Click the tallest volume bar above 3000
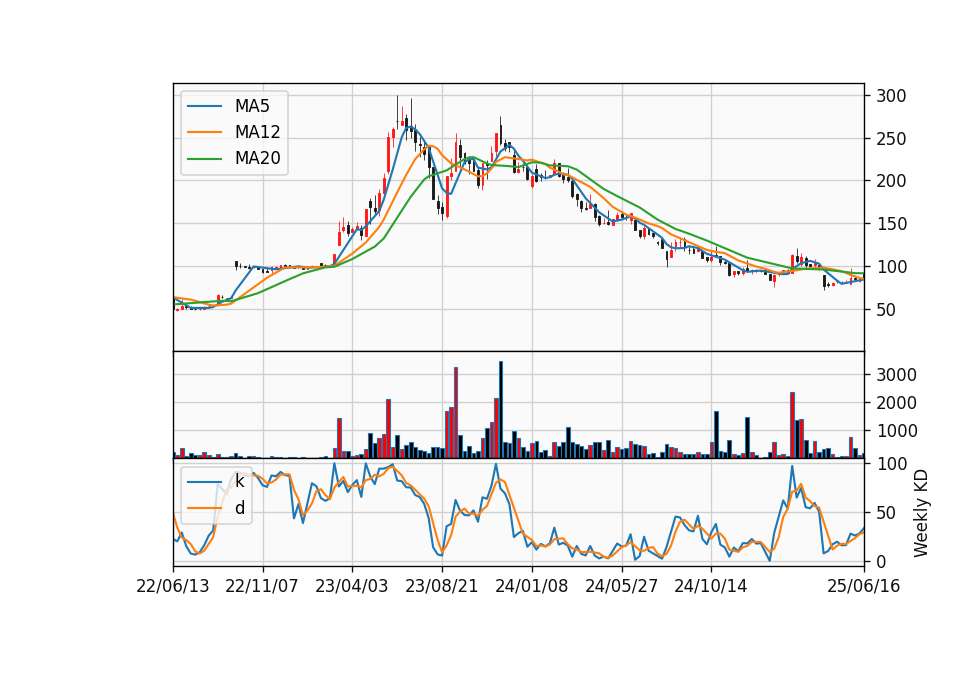This screenshot has height=690, width=960. 501,410
